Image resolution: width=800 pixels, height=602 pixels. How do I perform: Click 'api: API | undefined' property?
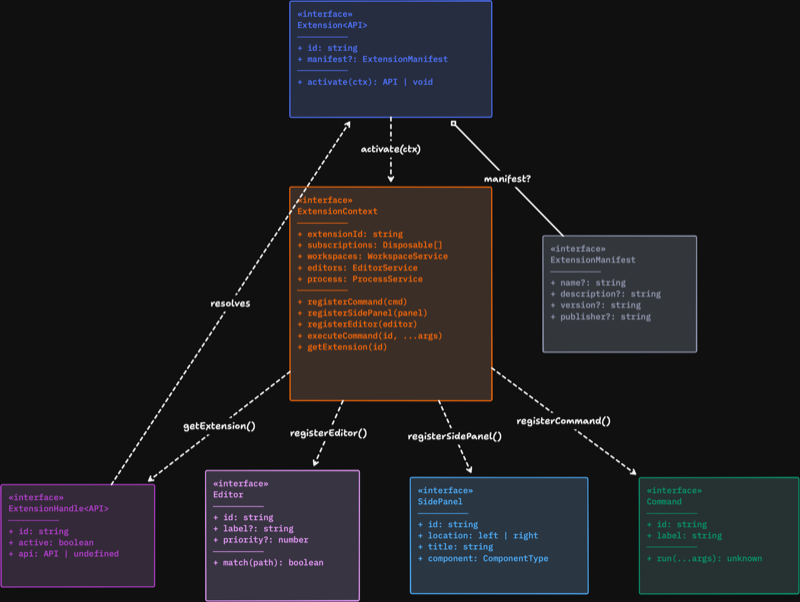(68, 554)
